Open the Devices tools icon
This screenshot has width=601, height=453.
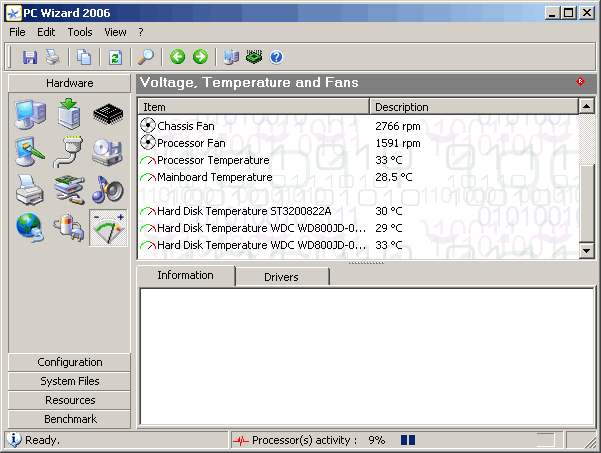coord(69,190)
